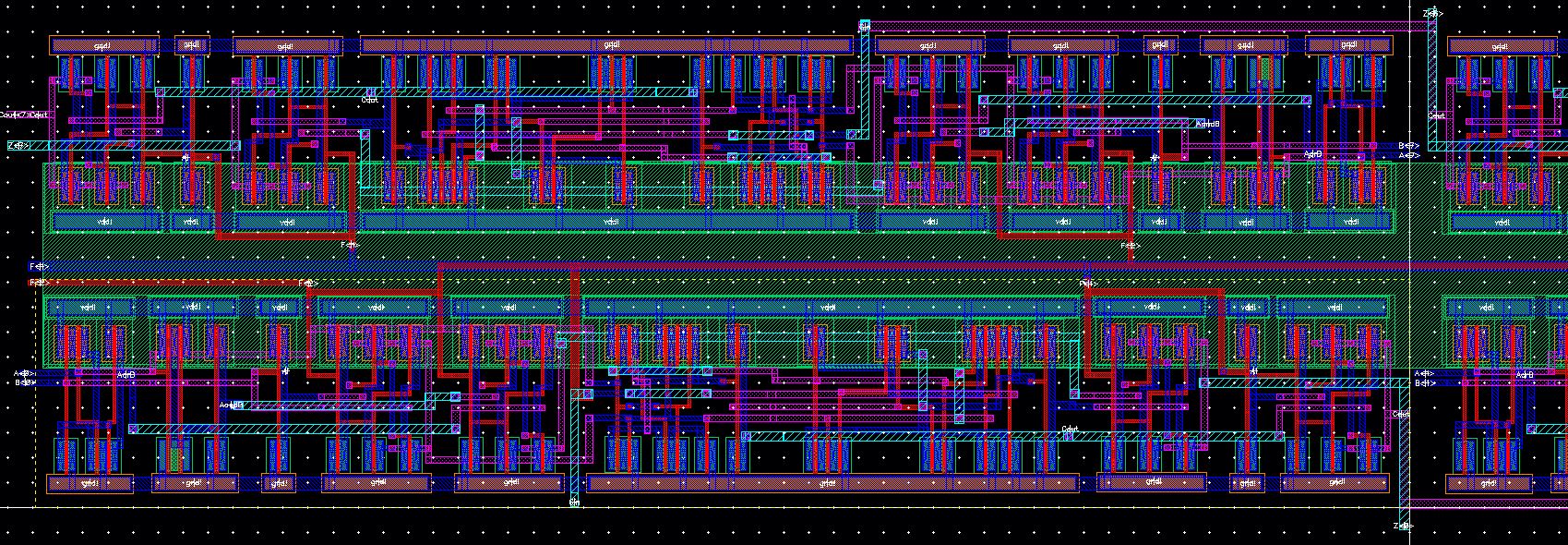Select the B<7> pin label text
Screen dimensions: 1568x545
point(1408,146)
